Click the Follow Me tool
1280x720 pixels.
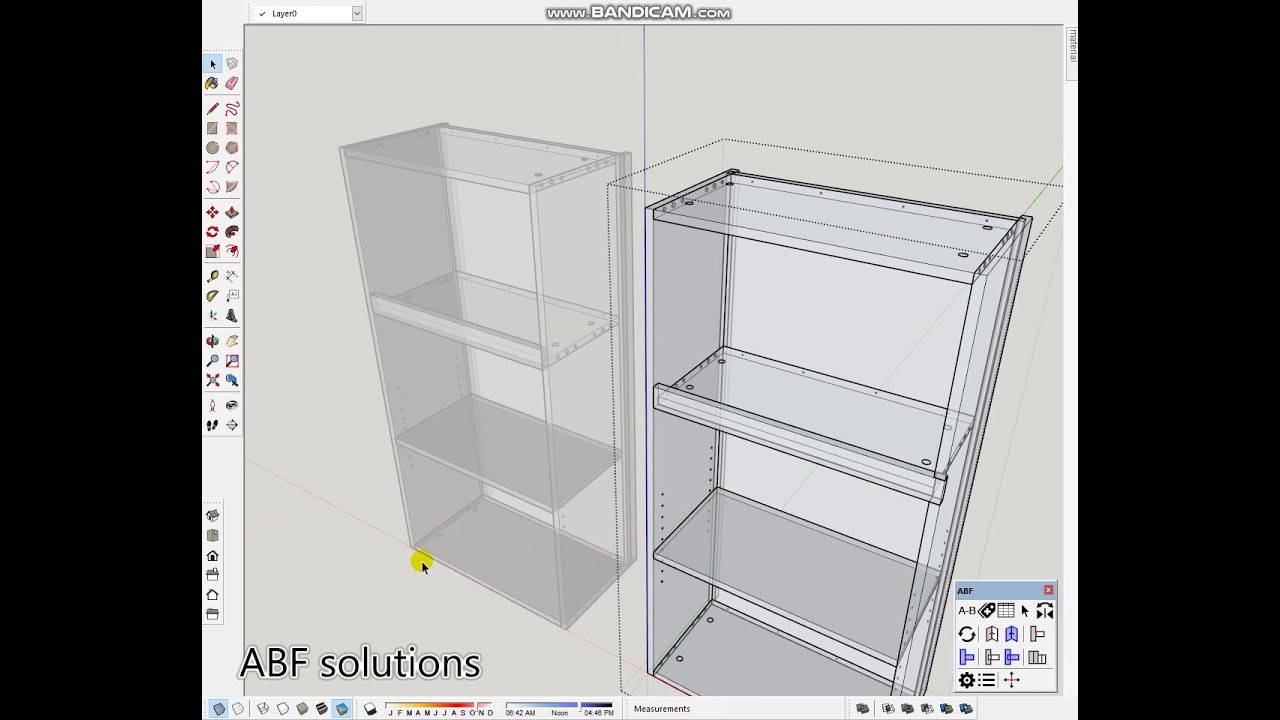tap(232, 232)
